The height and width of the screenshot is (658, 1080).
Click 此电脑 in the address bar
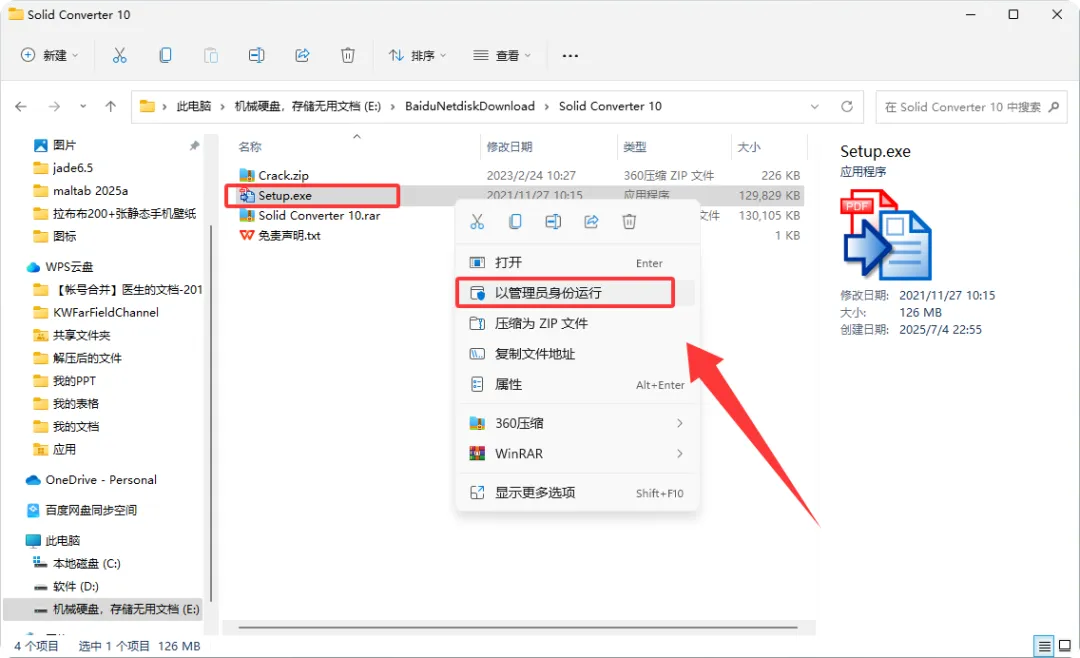coord(194,106)
